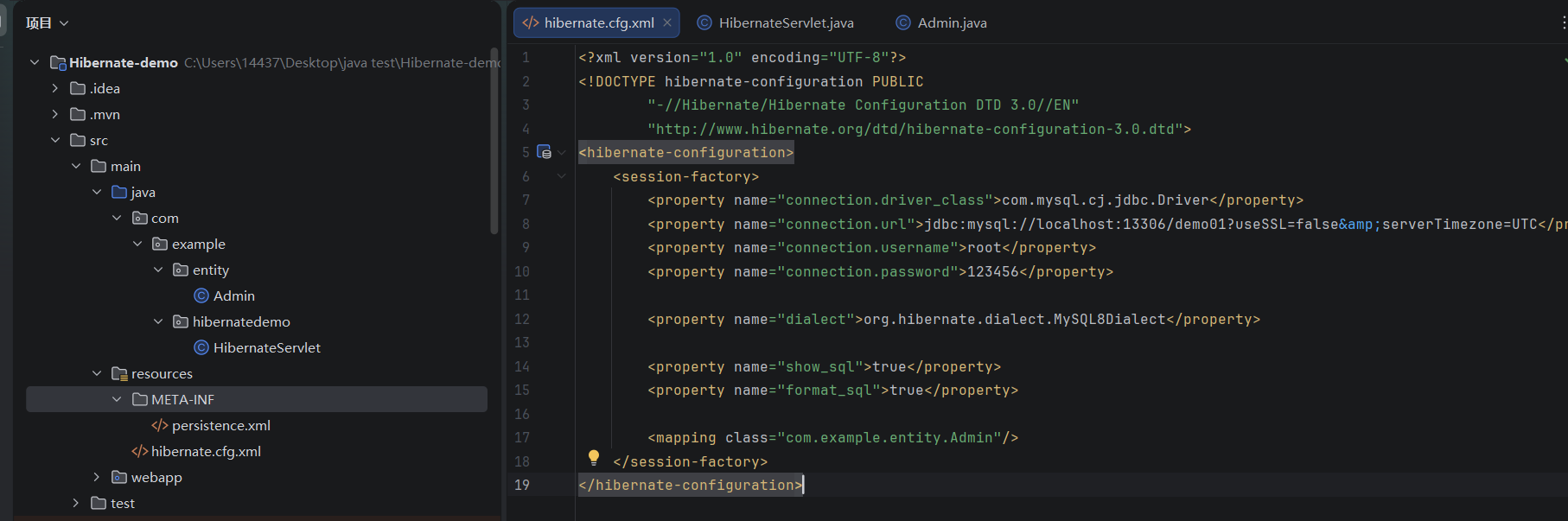Viewport: 1568px width, 521px height.
Task: Click XML icon on hibernate.cfg.xml tab
Action: tap(531, 23)
